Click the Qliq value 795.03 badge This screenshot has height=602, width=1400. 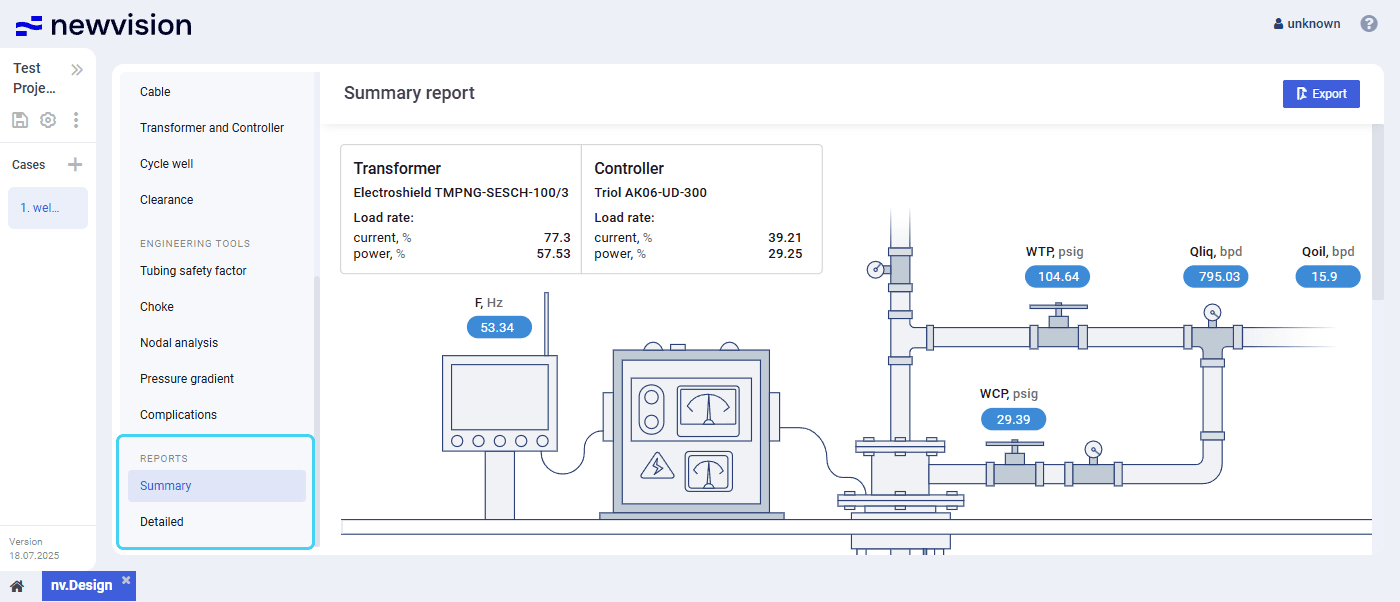(1215, 277)
